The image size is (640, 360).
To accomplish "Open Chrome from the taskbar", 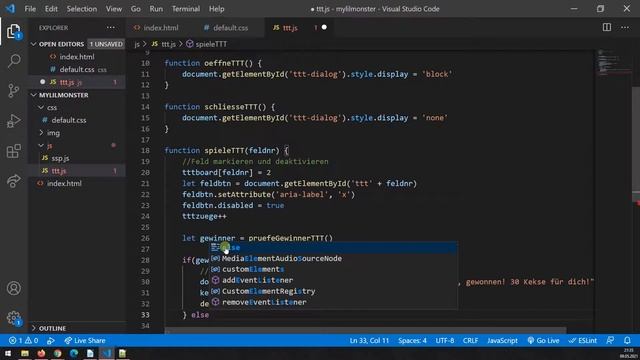I will (x=58, y=353).
